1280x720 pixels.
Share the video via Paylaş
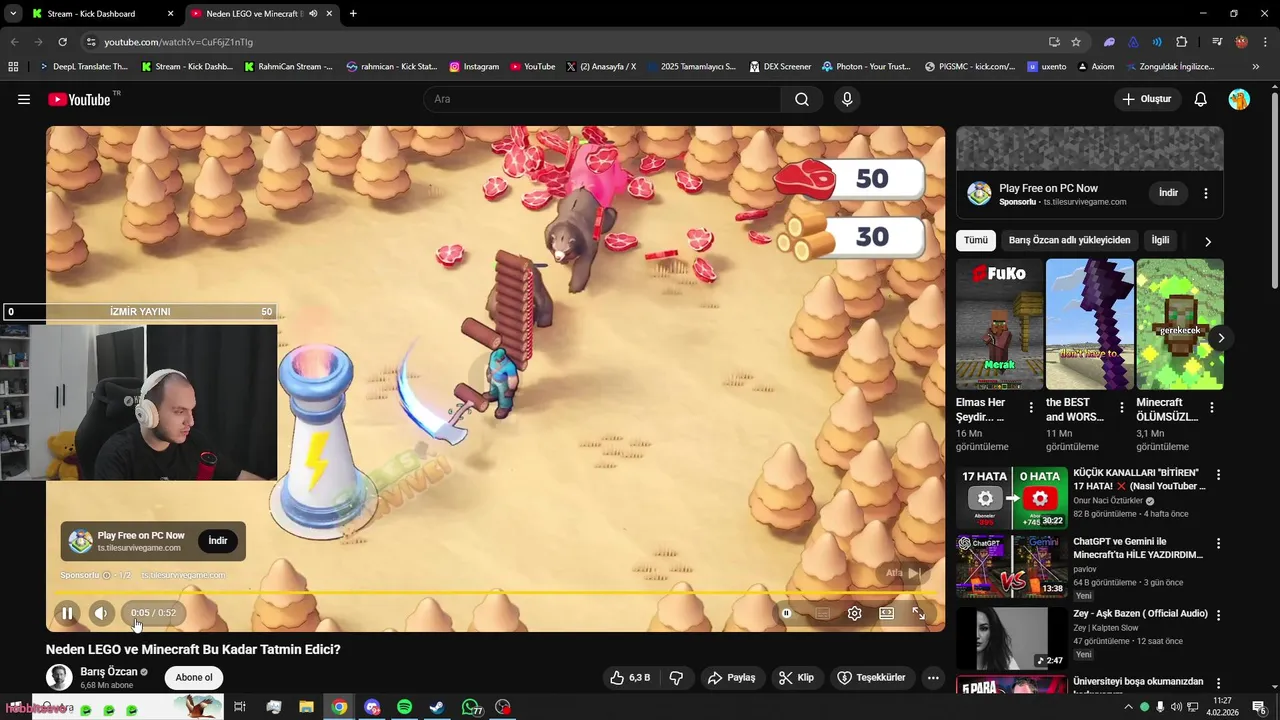[x=731, y=677]
